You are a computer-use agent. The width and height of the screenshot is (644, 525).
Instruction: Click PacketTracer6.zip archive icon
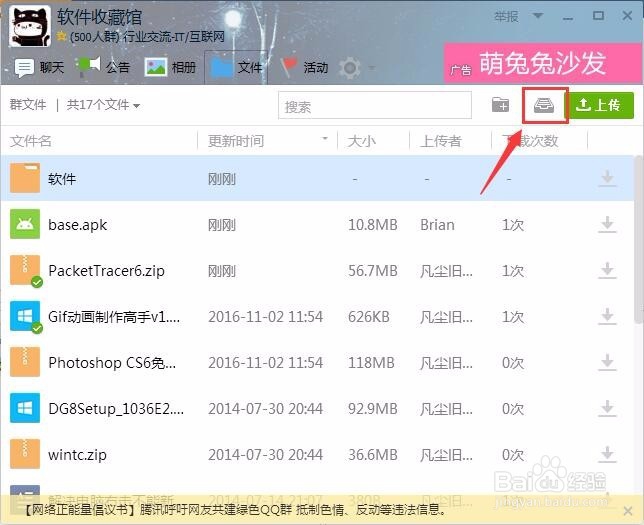pyautogui.click(x=25, y=270)
